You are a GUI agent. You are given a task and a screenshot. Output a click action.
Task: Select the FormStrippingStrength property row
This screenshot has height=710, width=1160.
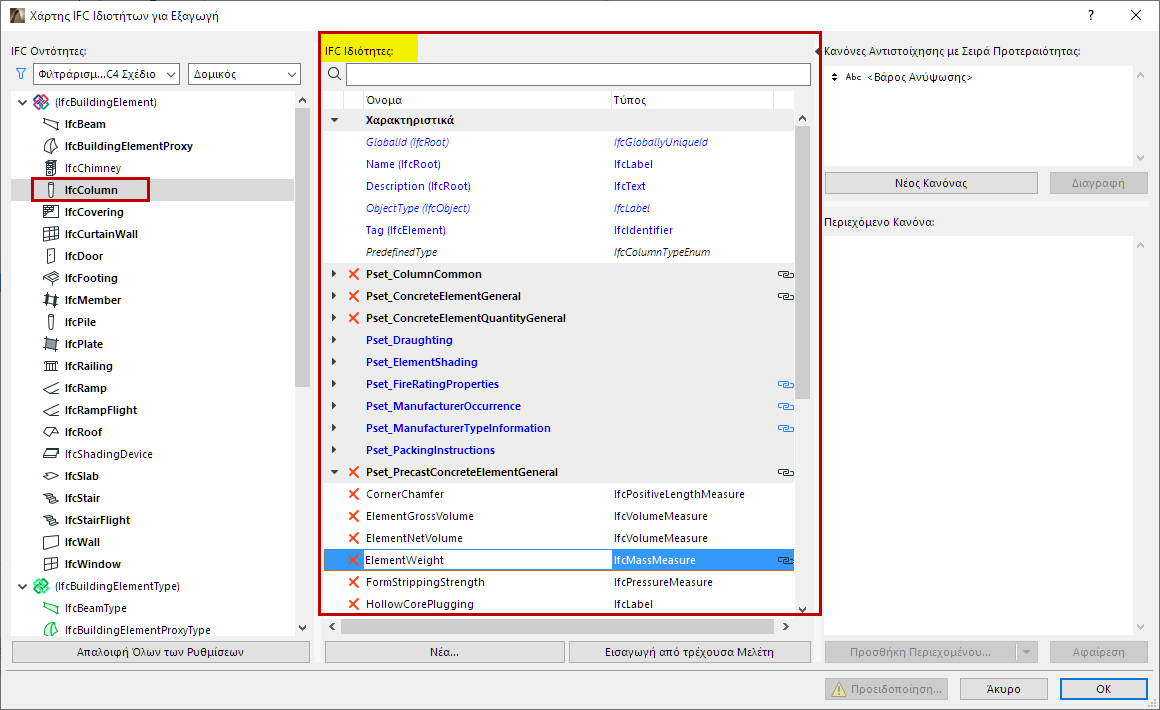[x=559, y=583]
